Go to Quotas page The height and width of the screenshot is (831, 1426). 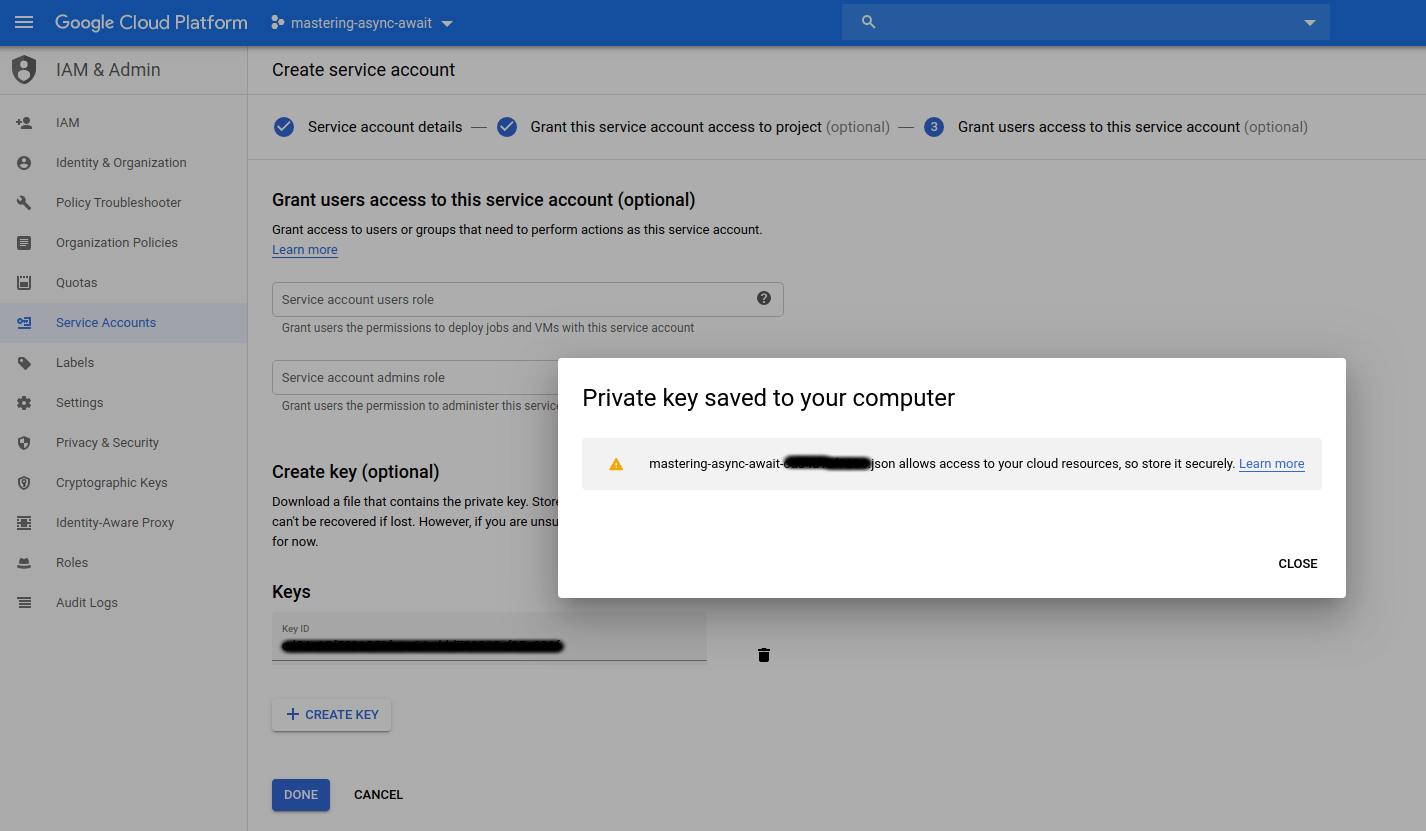(x=124, y=283)
